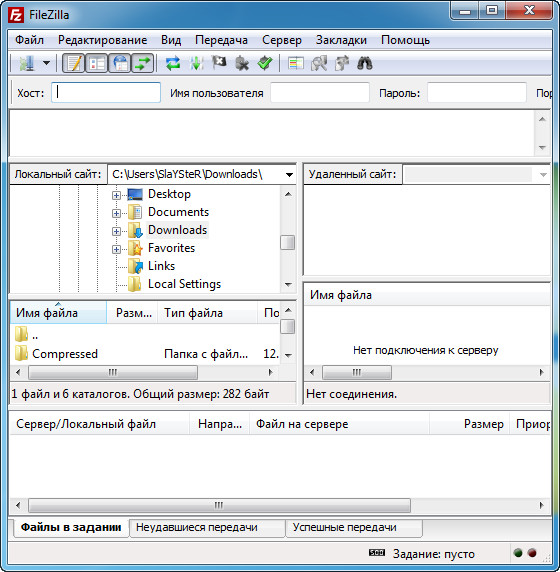Image resolution: width=560 pixels, height=572 pixels.
Task: Expand the Downloads tree node
Action: pyautogui.click(x=116, y=231)
